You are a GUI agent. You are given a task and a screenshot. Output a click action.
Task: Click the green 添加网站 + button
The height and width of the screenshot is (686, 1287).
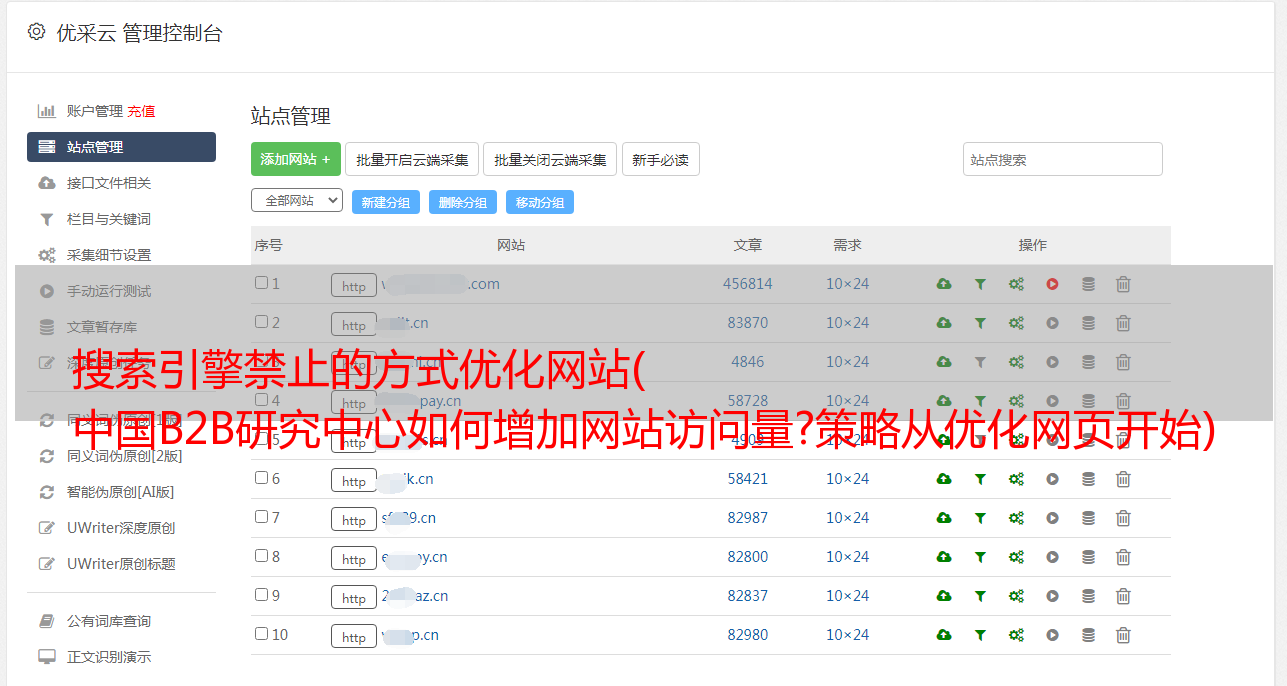pyautogui.click(x=296, y=159)
